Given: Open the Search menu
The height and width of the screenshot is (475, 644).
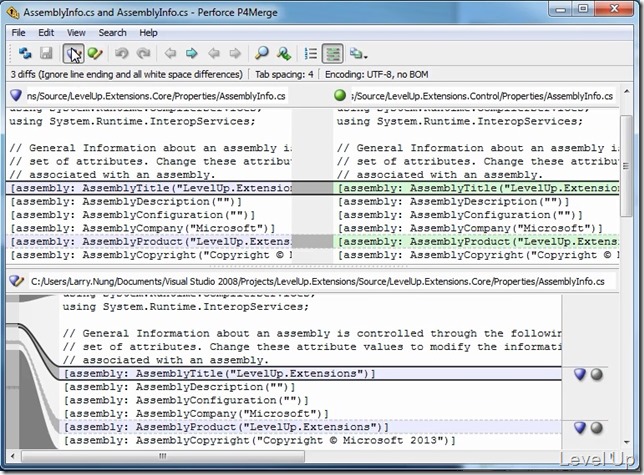Looking at the screenshot, I should 112,33.
